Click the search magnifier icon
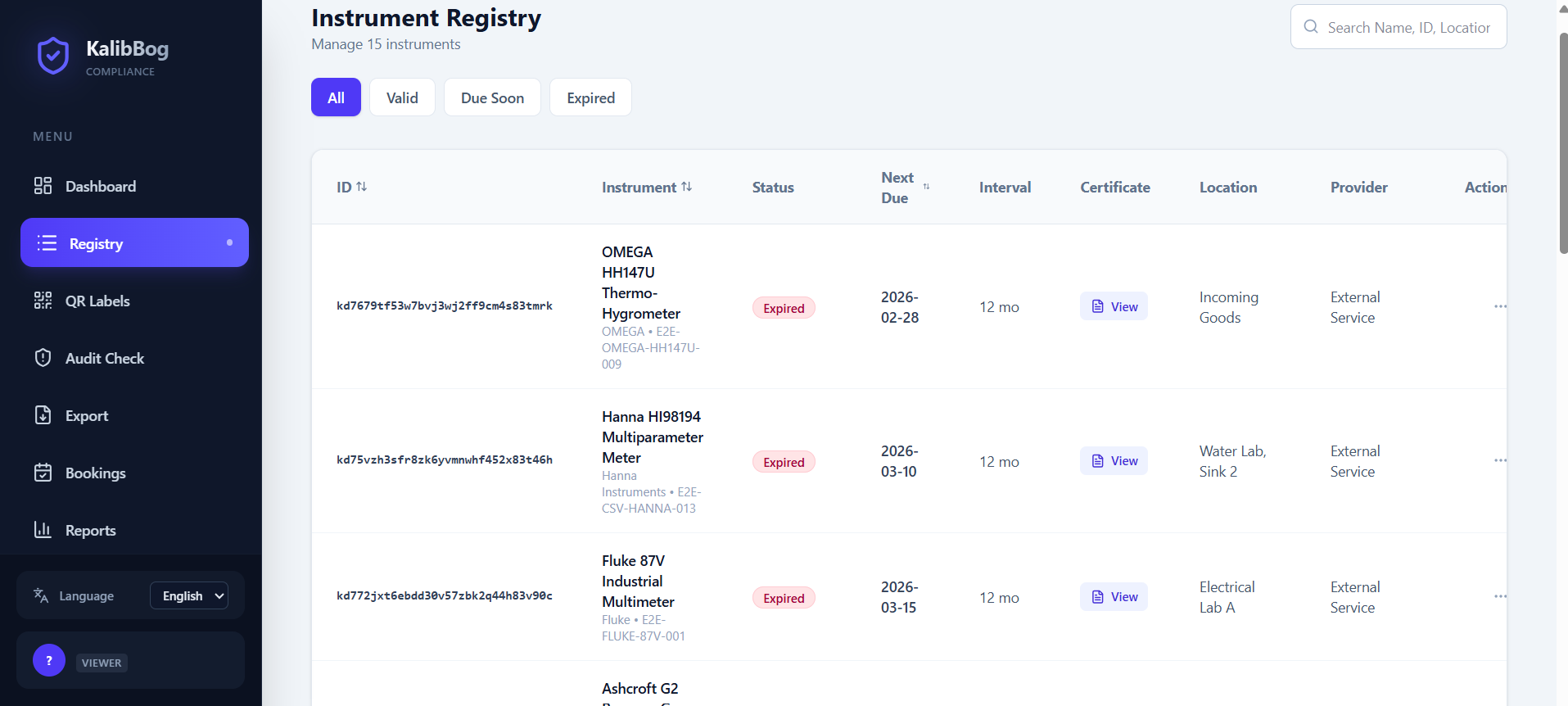The height and width of the screenshot is (706, 1568). point(1311,27)
